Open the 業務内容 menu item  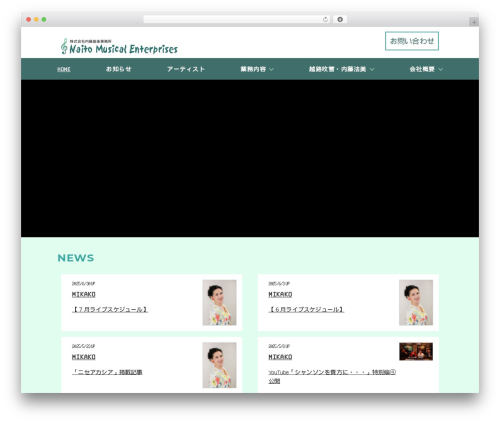[x=253, y=69]
